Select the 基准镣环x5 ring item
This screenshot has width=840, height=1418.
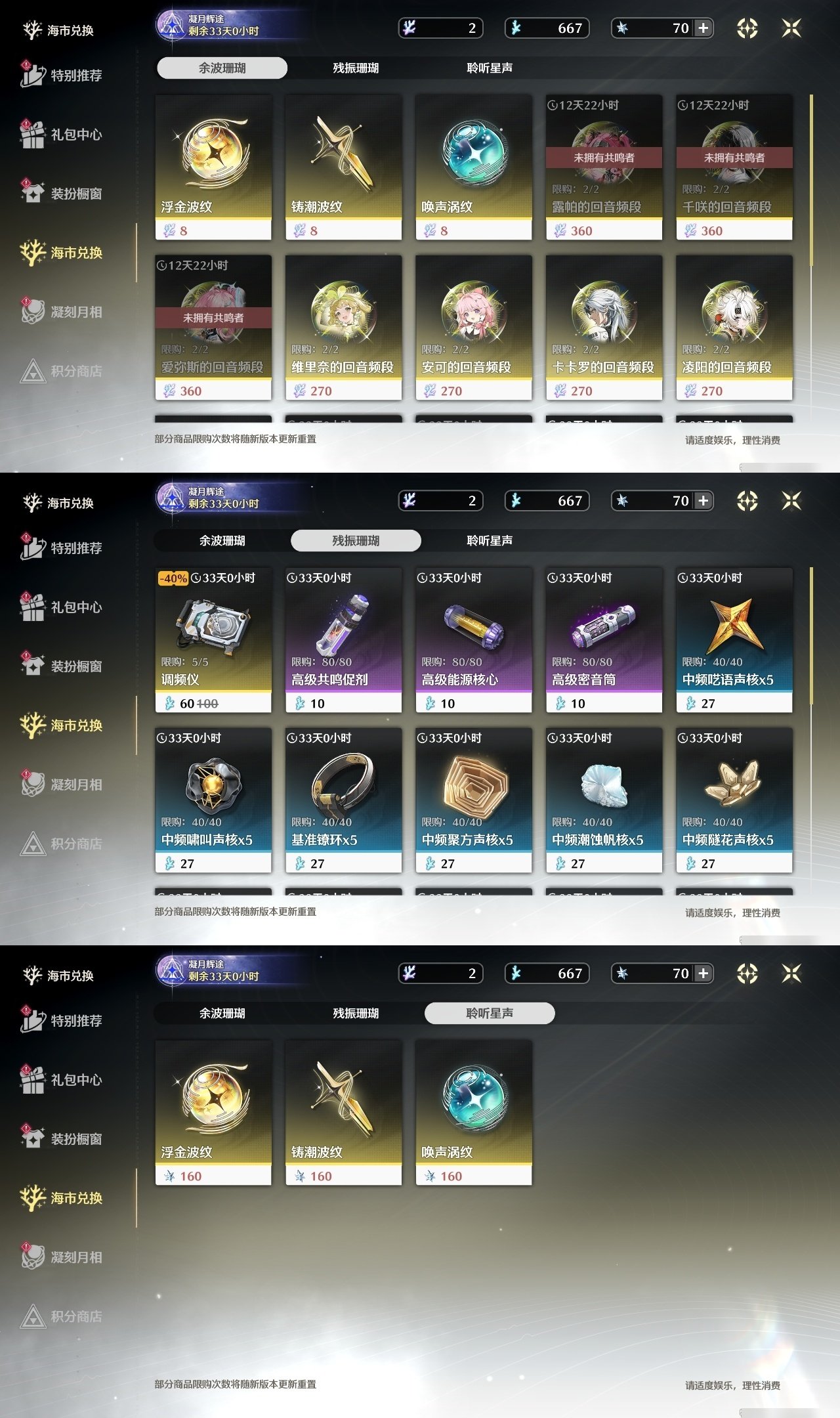click(x=343, y=800)
